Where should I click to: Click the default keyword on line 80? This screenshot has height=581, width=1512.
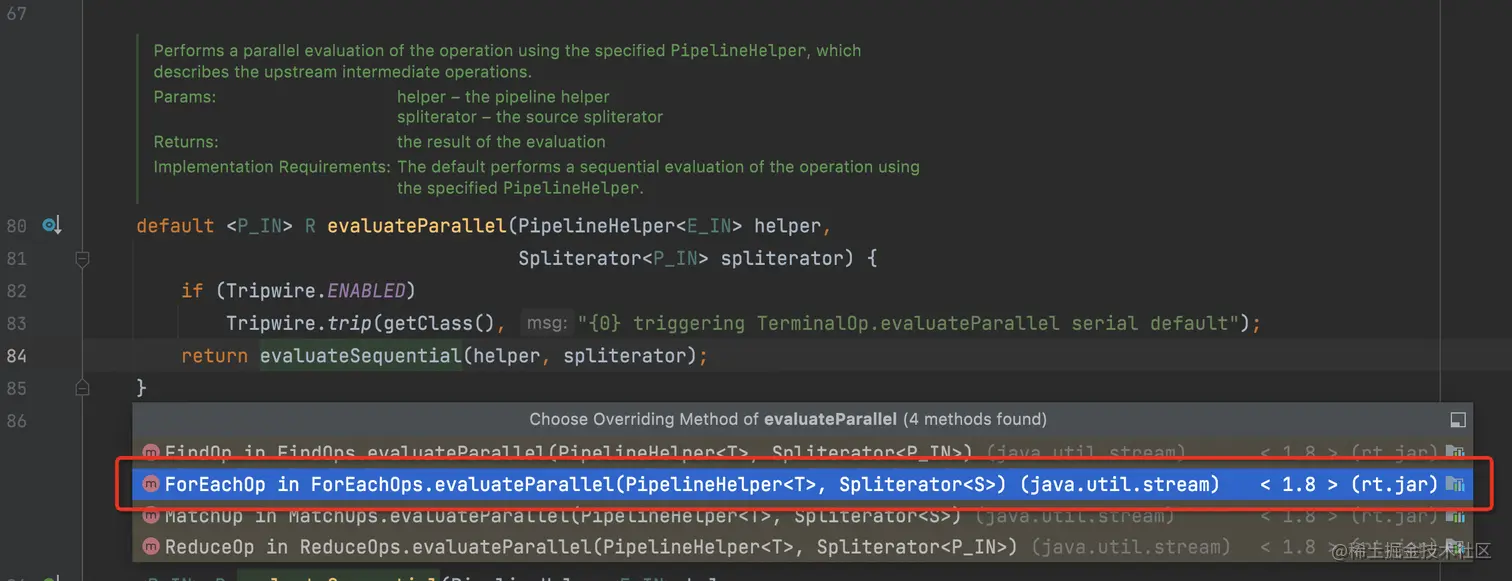click(x=176, y=226)
